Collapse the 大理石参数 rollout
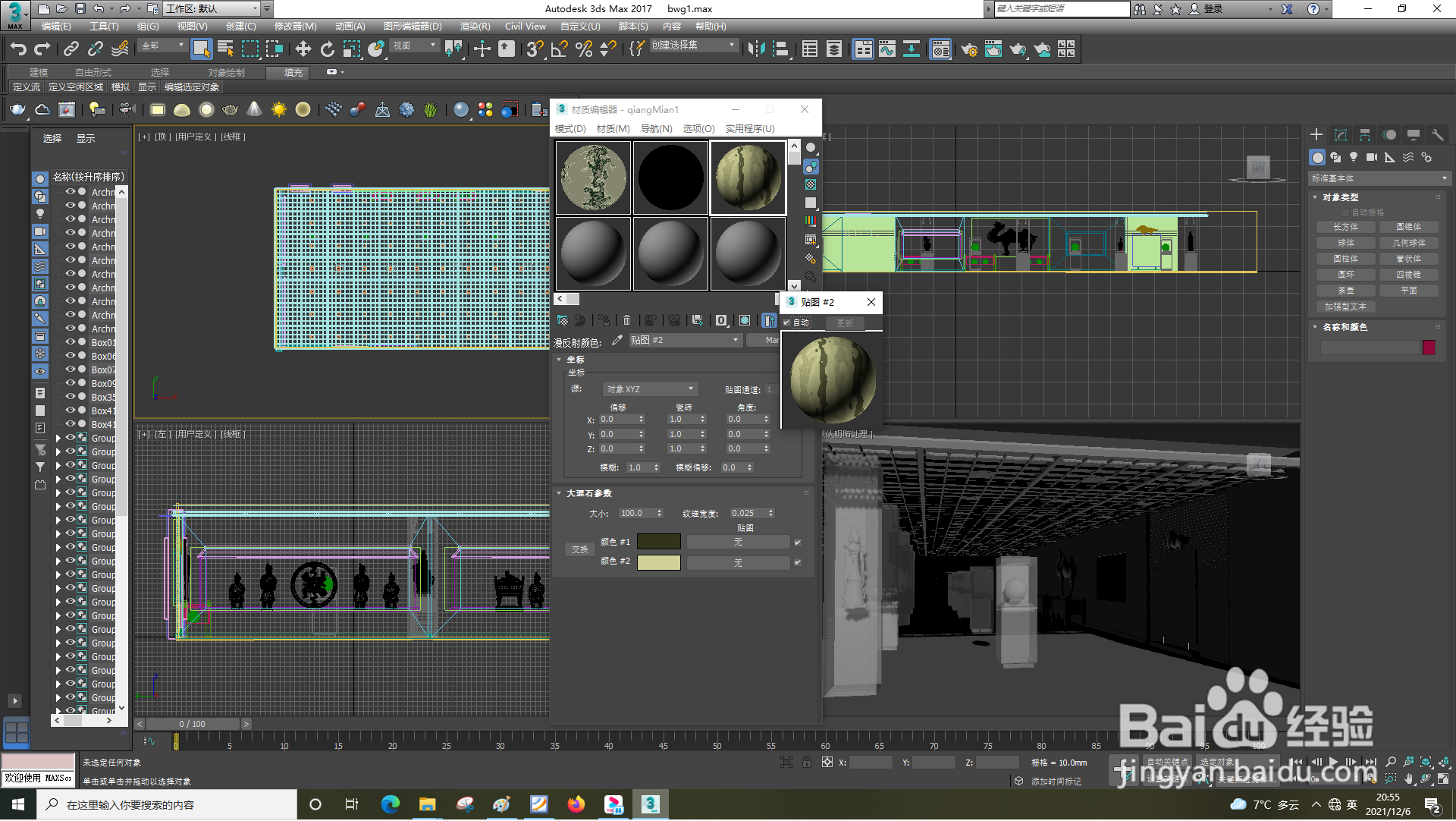1456x821 pixels. [x=588, y=493]
